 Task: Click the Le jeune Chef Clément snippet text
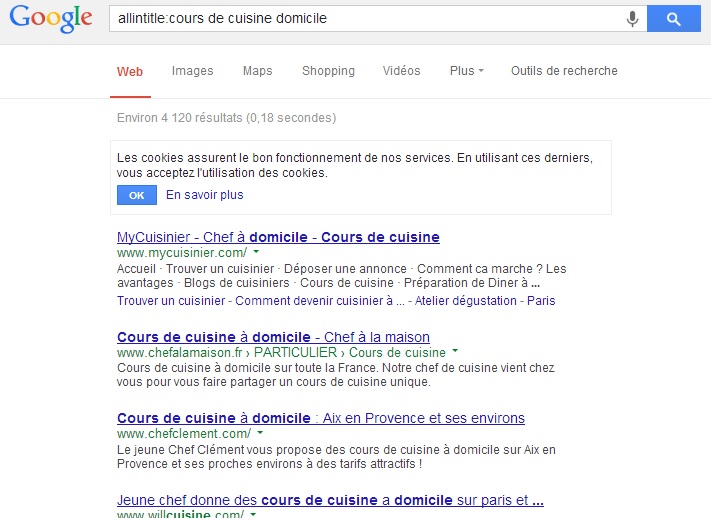coord(336,457)
